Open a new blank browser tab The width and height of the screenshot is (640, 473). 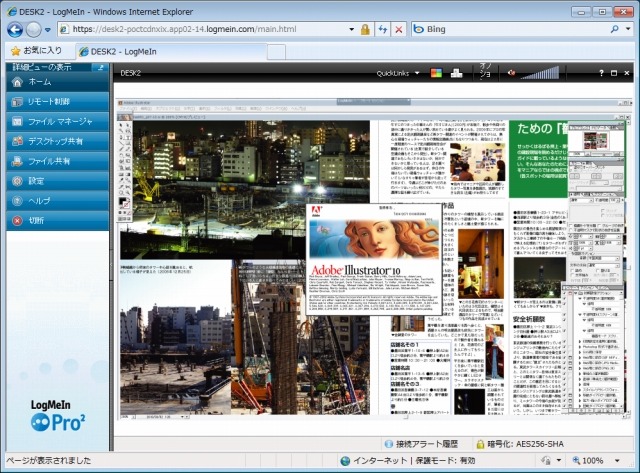click(276, 52)
